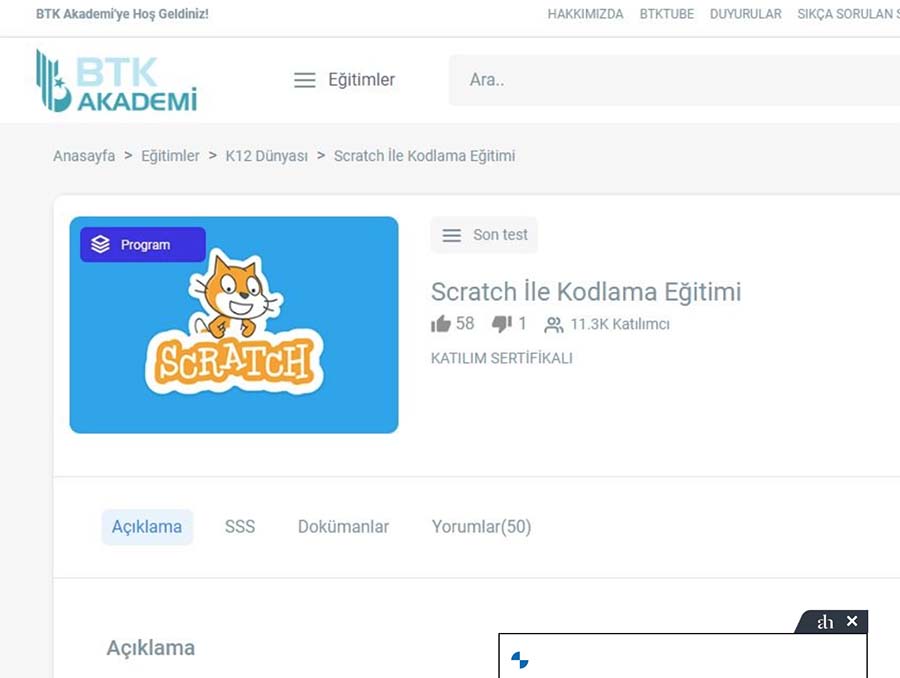Open the Eğitimler hamburger menu icon
Viewport: 900px width, 678px height.
click(x=305, y=80)
